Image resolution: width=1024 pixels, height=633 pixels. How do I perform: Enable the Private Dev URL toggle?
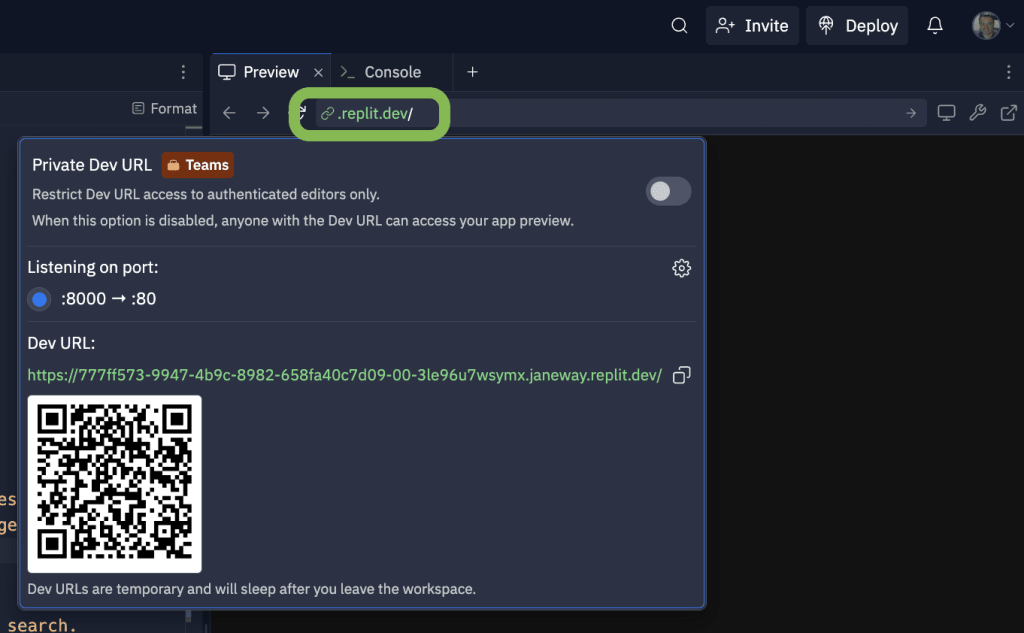667,191
